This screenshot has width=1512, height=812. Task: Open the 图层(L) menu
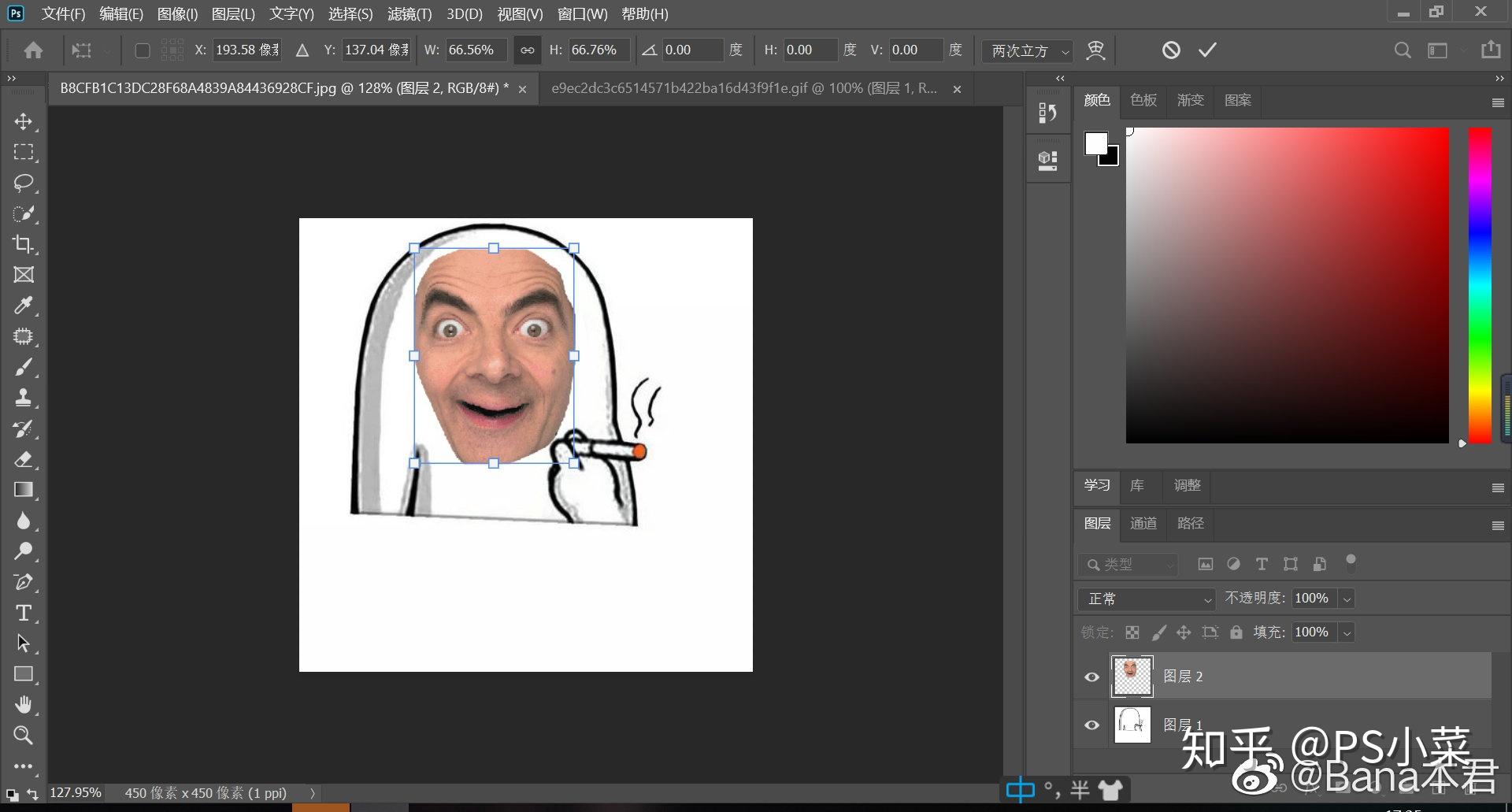tap(233, 14)
